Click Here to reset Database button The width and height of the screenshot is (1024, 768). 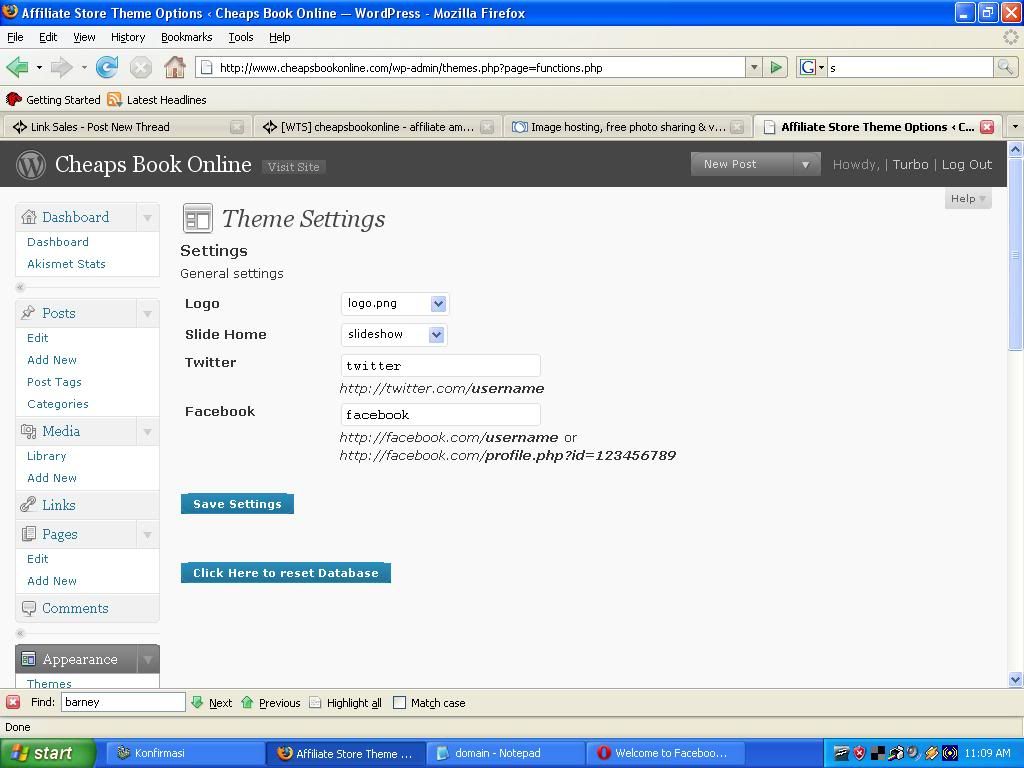(285, 573)
